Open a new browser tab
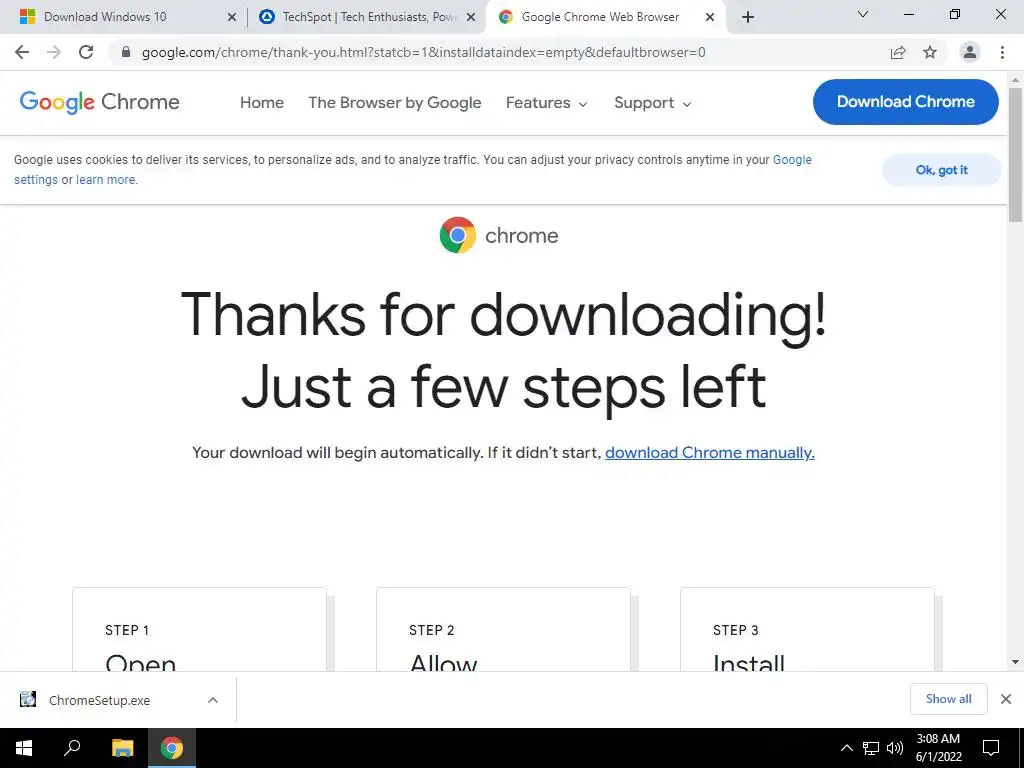1024x768 pixels. pyautogui.click(x=748, y=17)
